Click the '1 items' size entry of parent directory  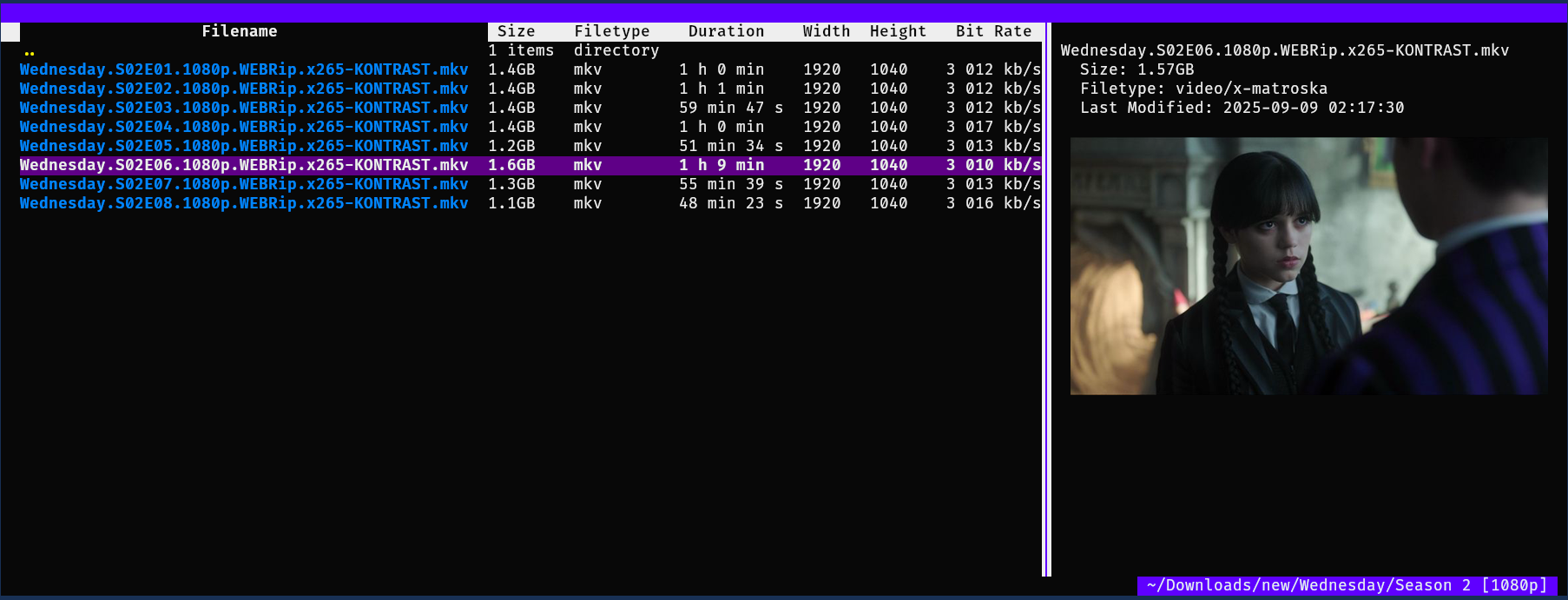click(x=521, y=50)
